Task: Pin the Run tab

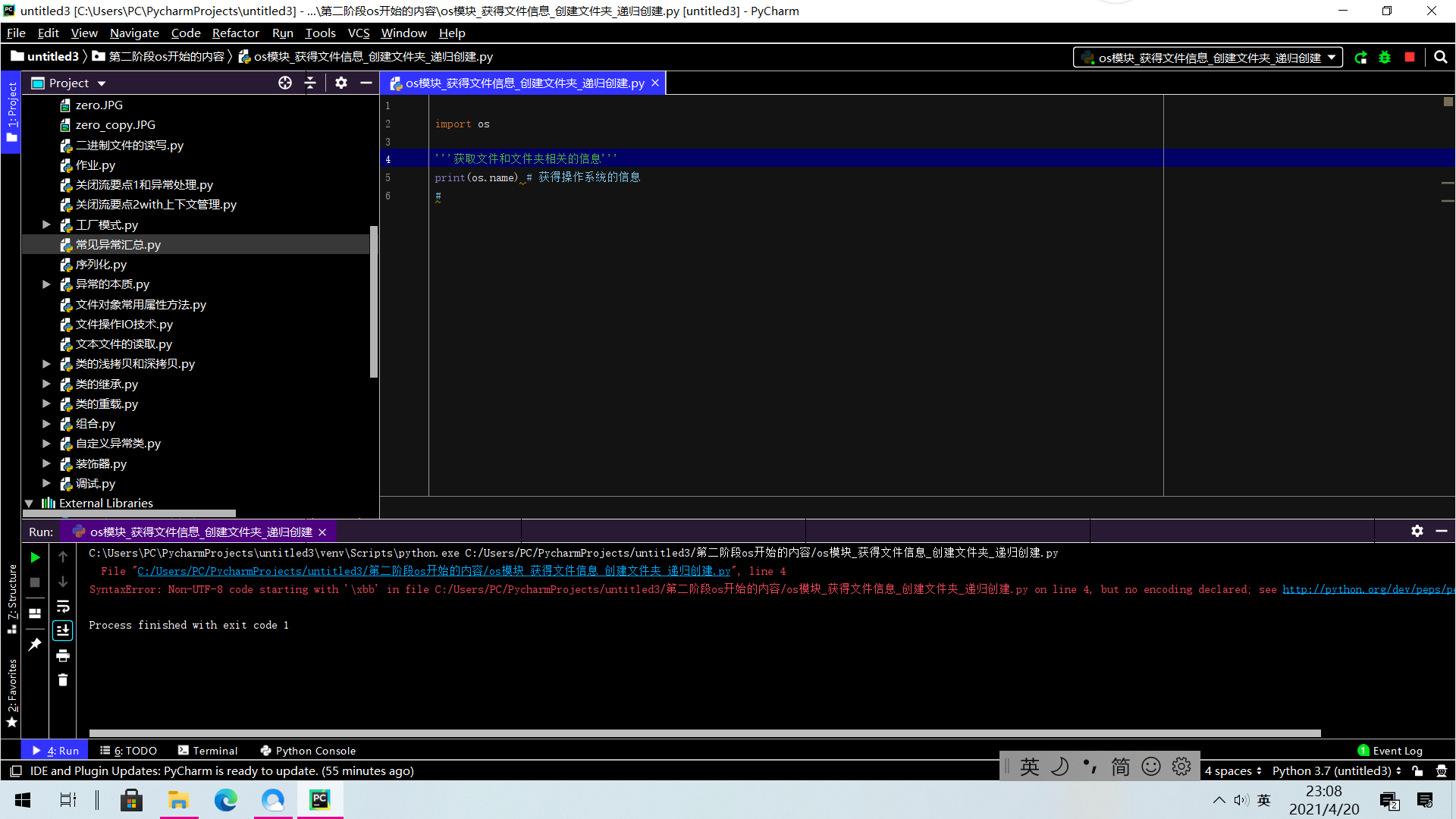Action: point(35,645)
